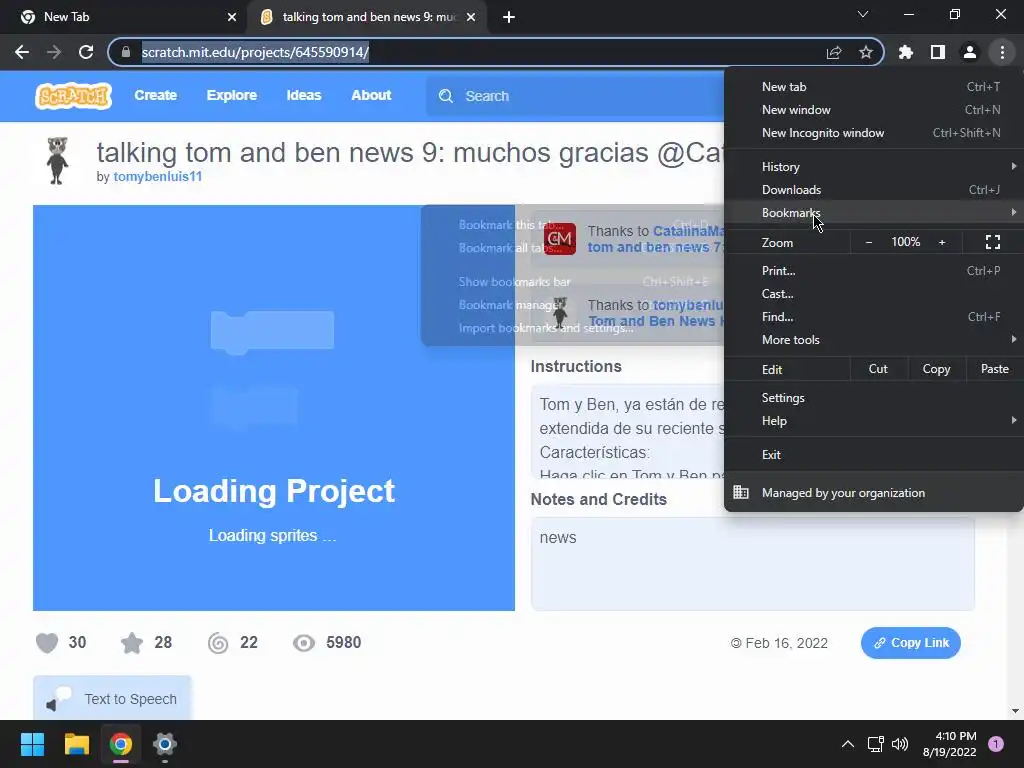Click the taskbar clock and date

point(949,744)
